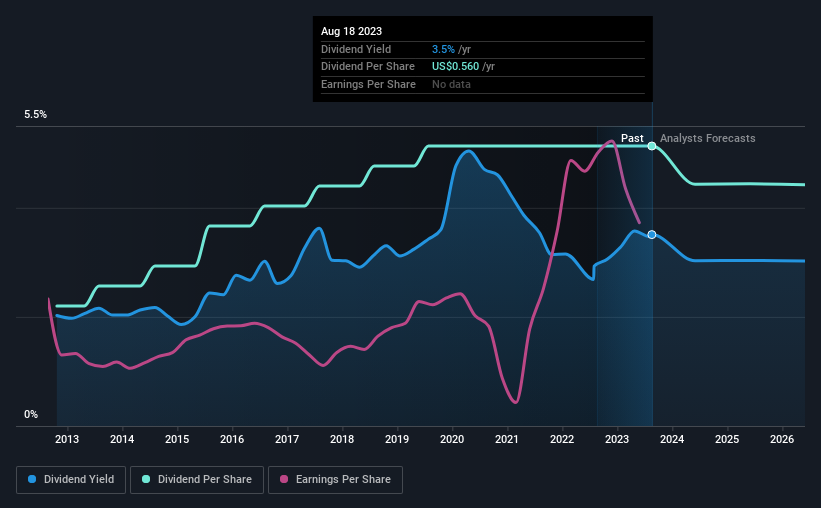Click the blue Dividend Yield legend dot

click(x=32, y=479)
